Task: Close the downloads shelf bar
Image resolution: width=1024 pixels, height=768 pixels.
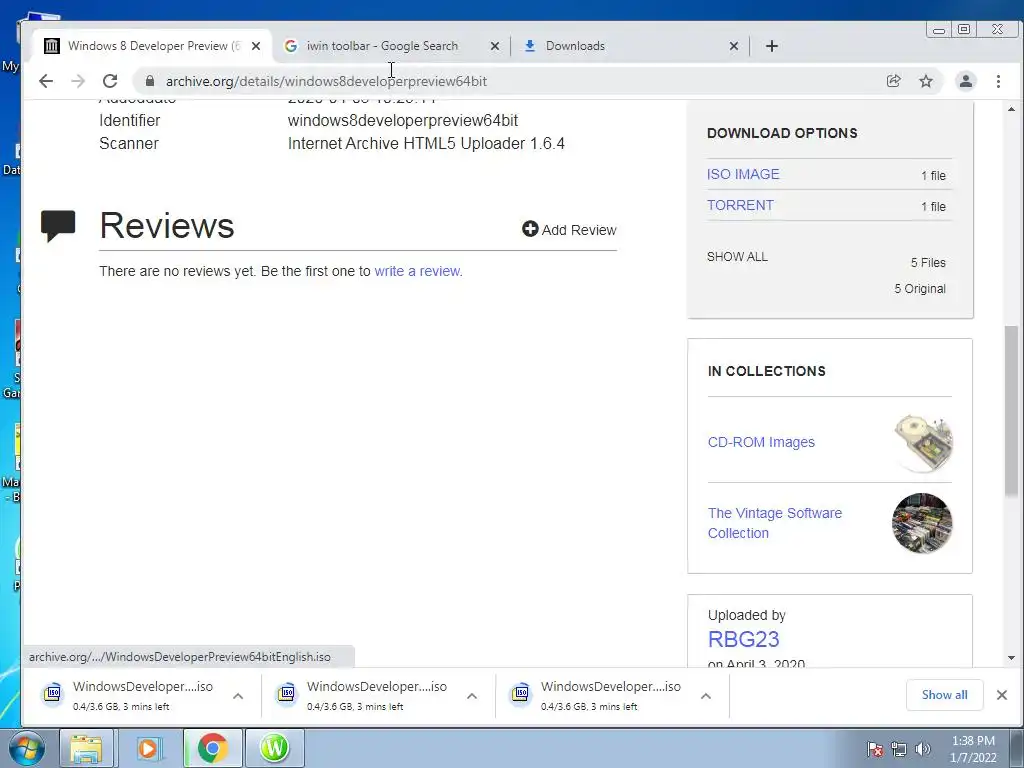Action: (1002, 695)
